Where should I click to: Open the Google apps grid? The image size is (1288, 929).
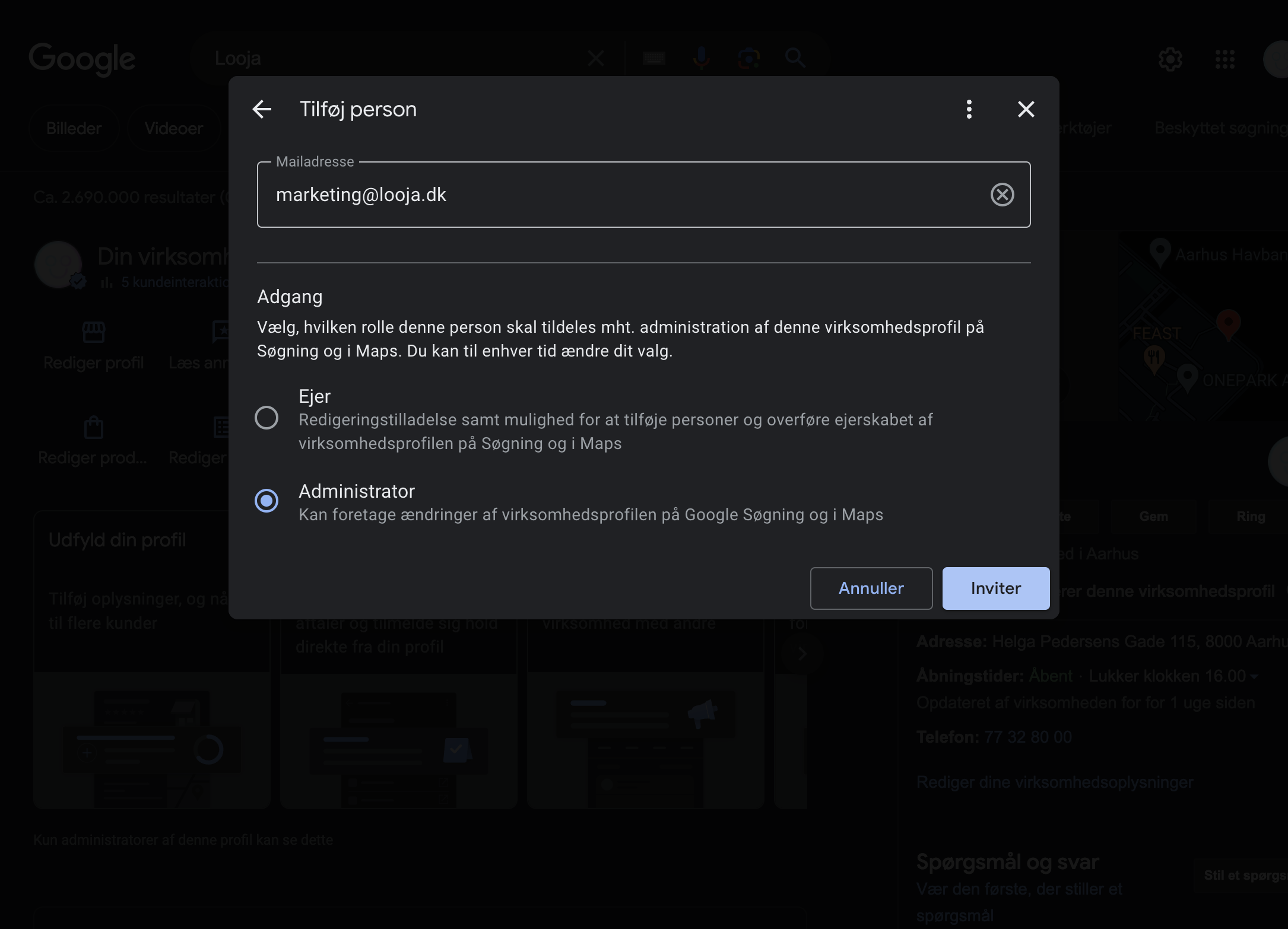point(1224,59)
